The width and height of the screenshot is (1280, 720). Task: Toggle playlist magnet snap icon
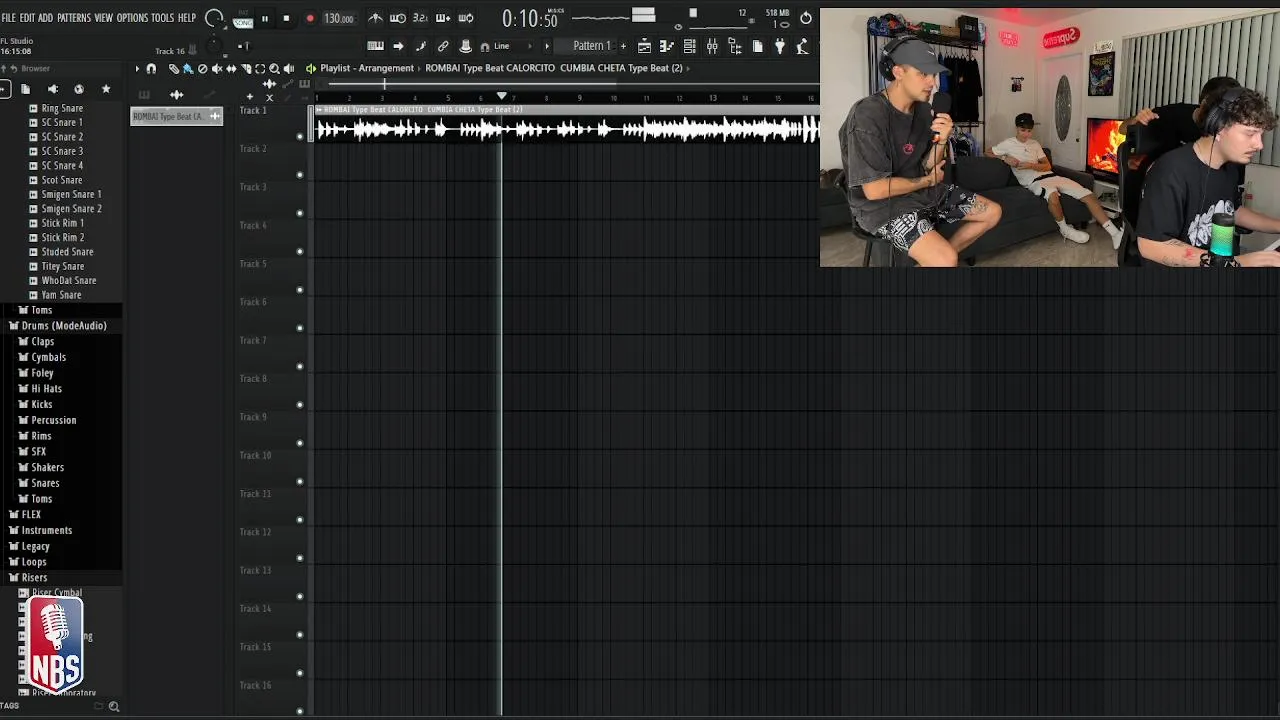point(151,68)
